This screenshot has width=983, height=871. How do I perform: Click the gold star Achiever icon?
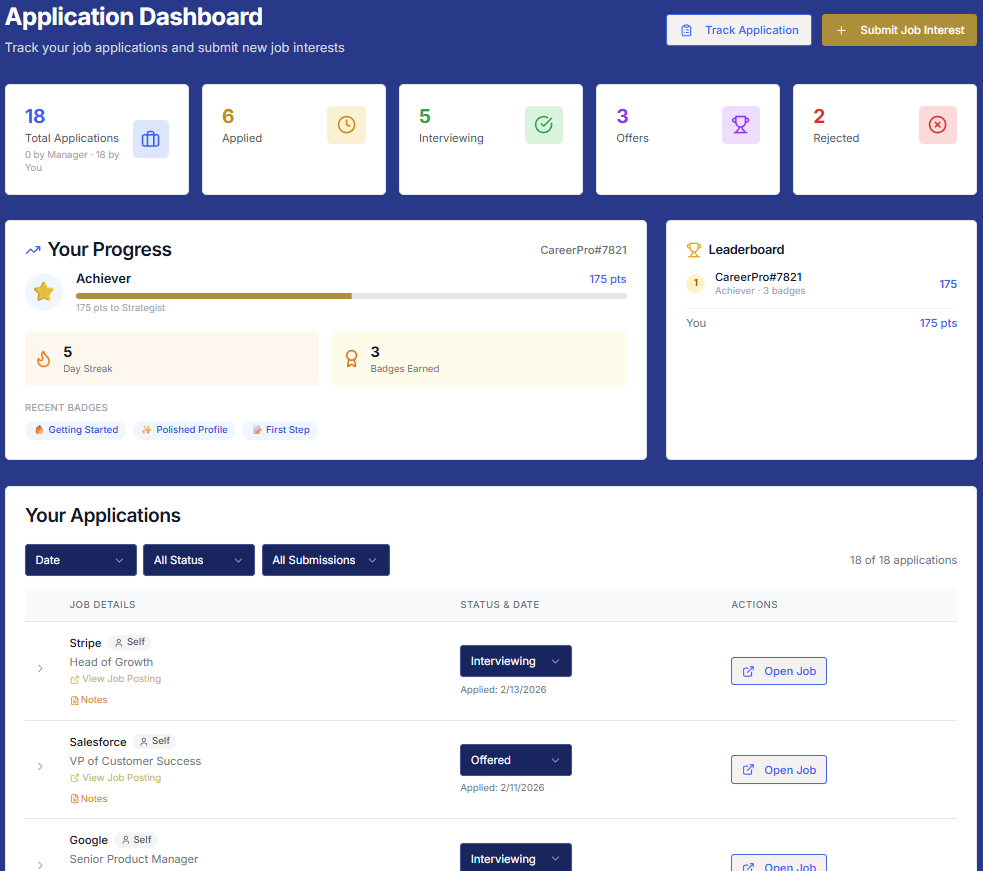pyautogui.click(x=44, y=292)
